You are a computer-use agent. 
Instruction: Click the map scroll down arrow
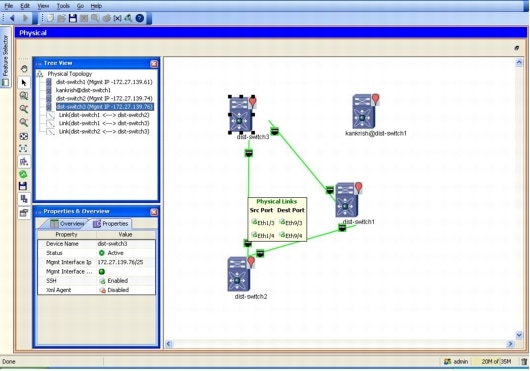click(x=519, y=335)
